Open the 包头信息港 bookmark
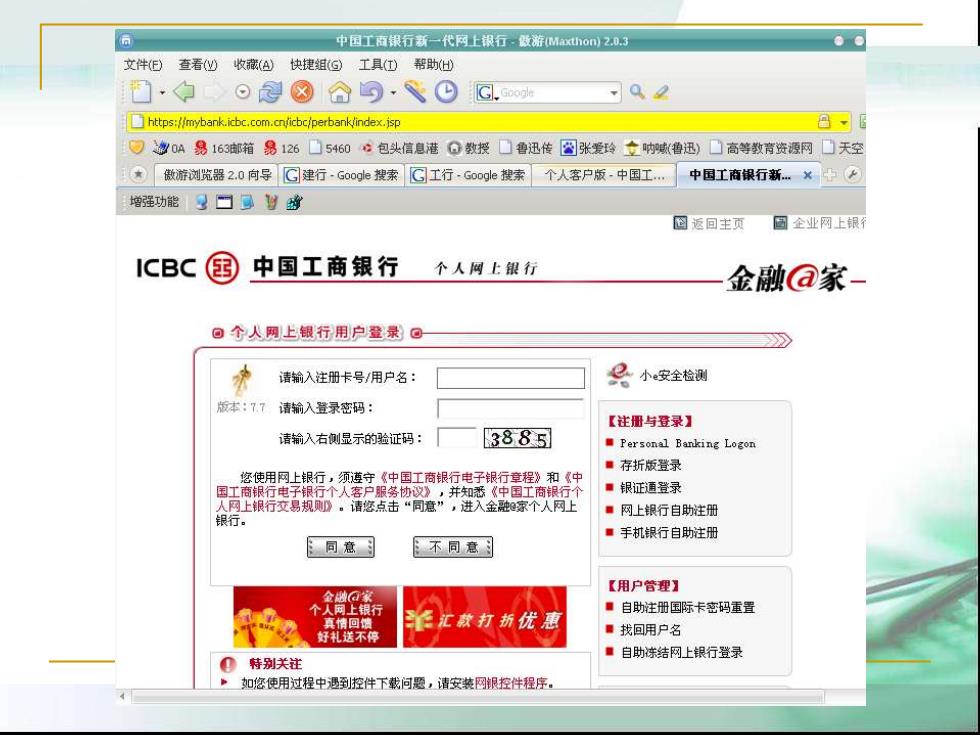980x735 pixels. point(399,148)
